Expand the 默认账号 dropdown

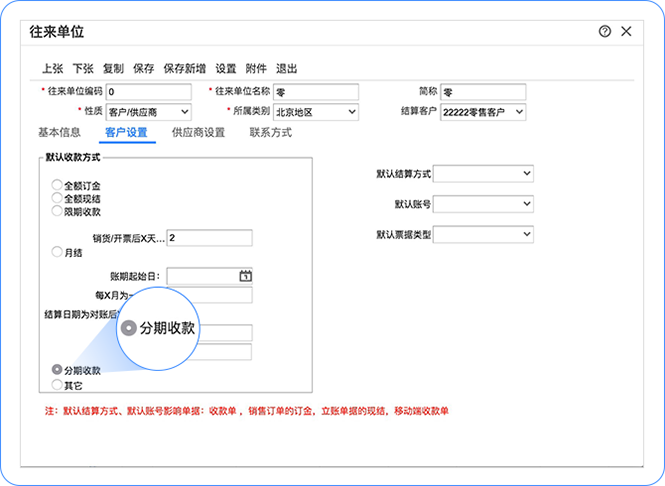coord(483,204)
